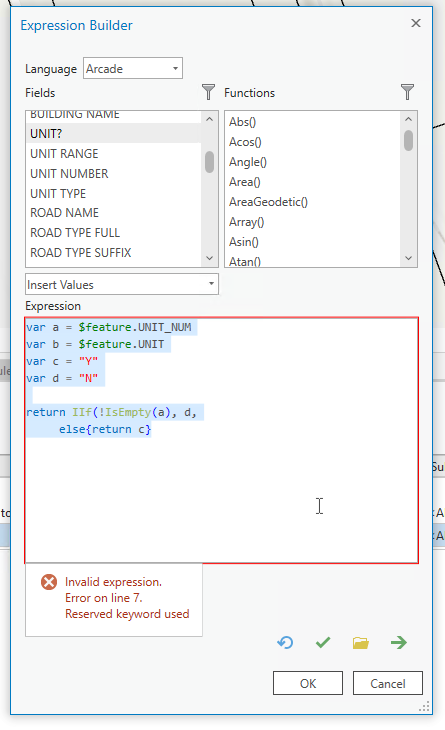
Task: Select the ROAD NAME field
Action: (x=113, y=213)
